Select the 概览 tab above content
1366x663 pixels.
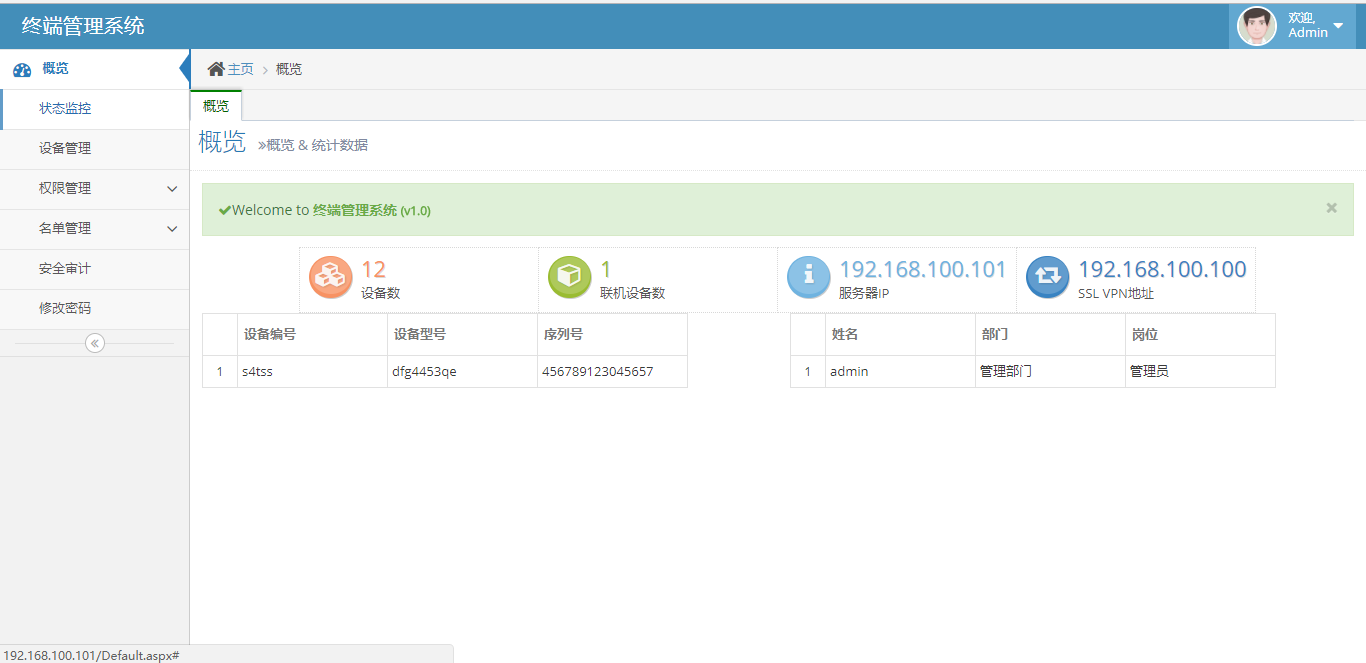pos(215,106)
